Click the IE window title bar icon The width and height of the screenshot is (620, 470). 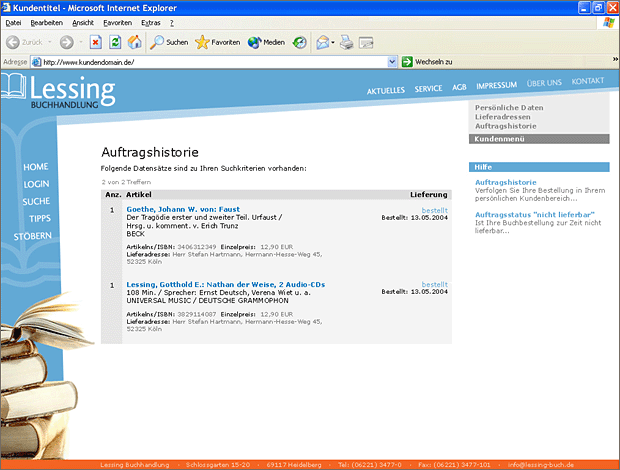point(6,8)
